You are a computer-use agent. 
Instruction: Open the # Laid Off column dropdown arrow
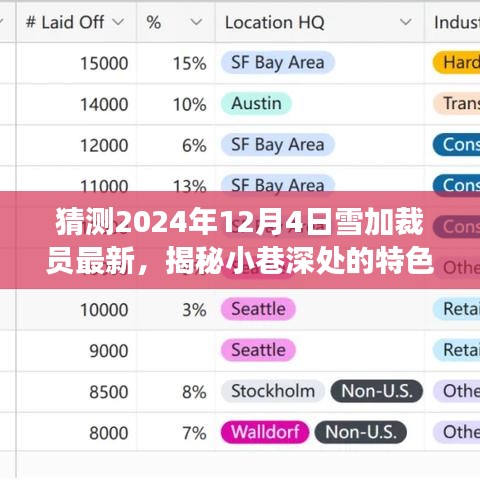[x=118, y=22]
